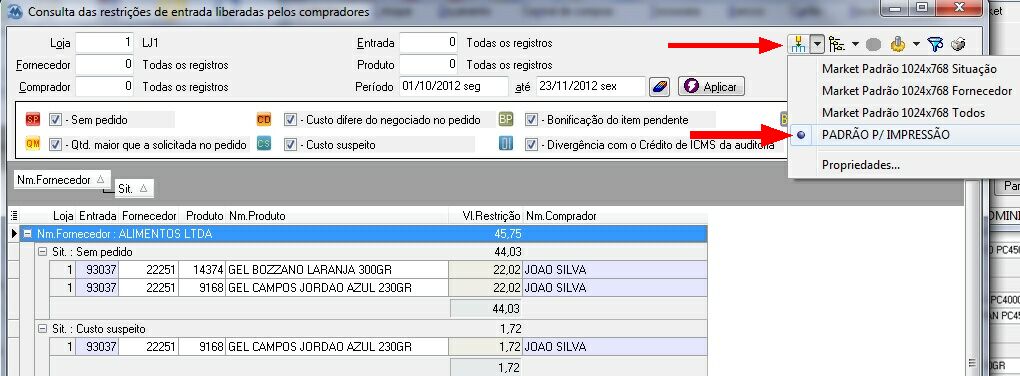Viewport: 1020px width, 376px height.
Task: Click the yellow joystick tool icon
Action: point(898,44)
